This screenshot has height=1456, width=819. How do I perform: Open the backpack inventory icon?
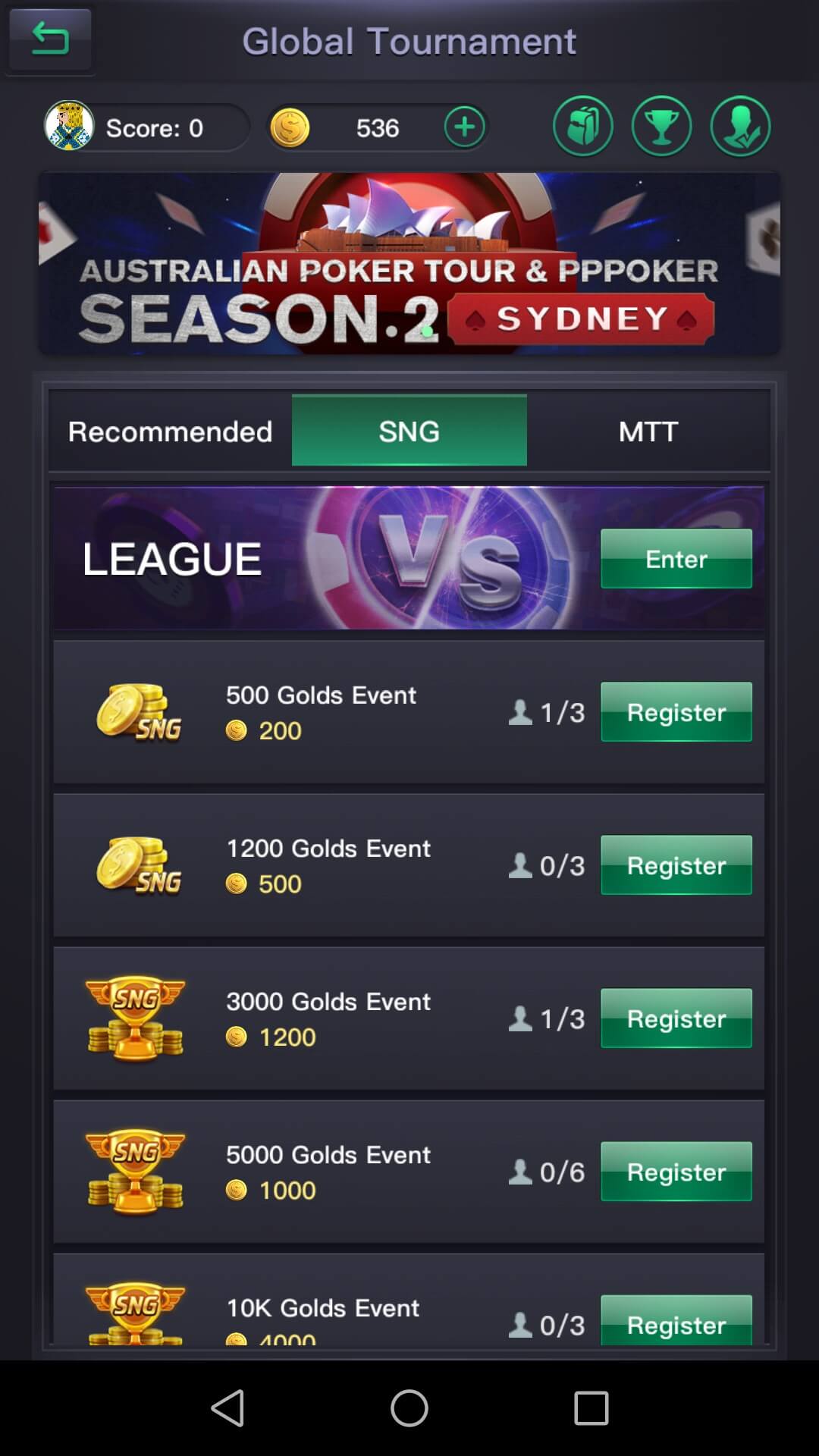coord(583,127)
